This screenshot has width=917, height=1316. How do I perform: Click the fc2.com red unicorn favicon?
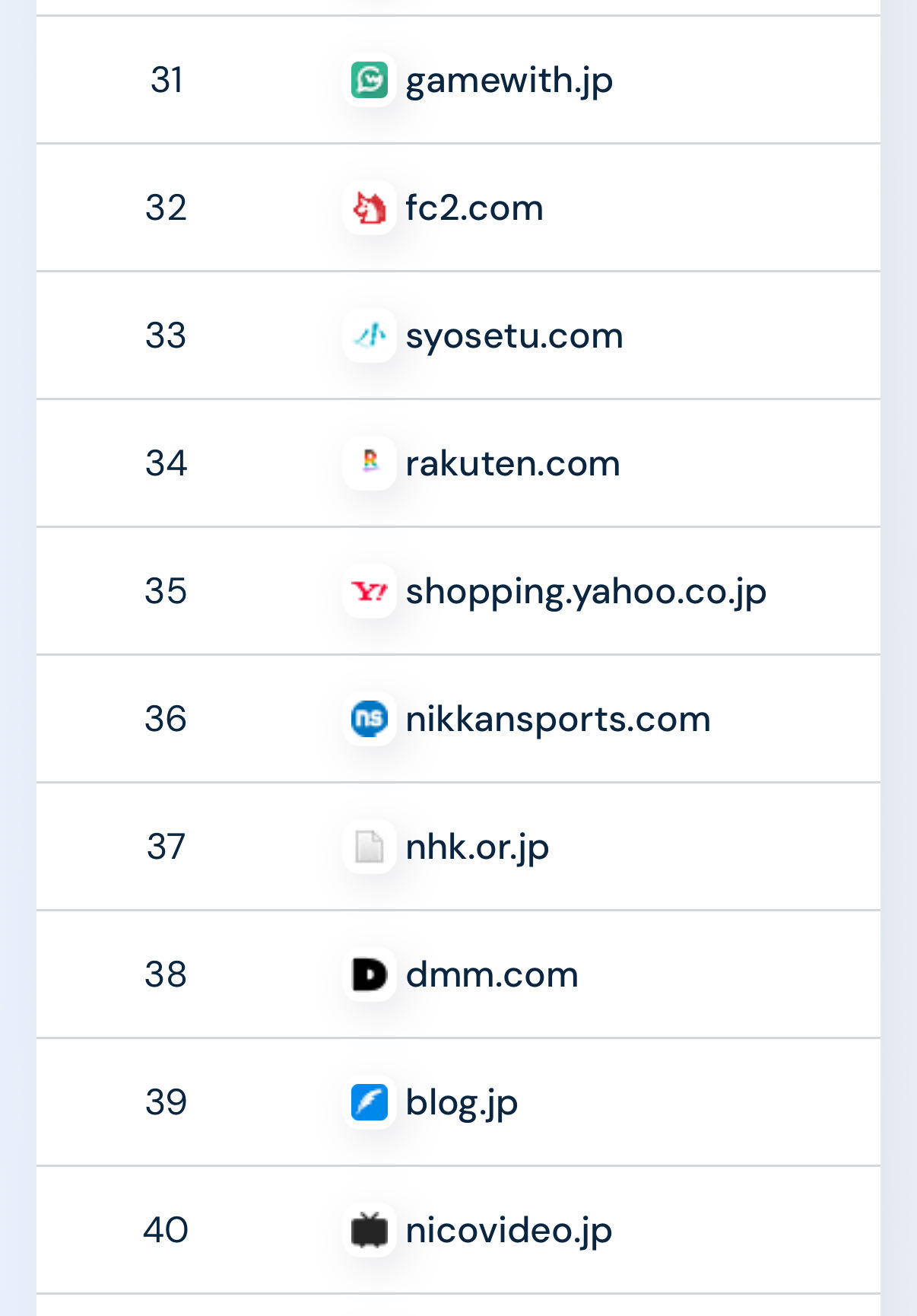[x=370, y=208]
